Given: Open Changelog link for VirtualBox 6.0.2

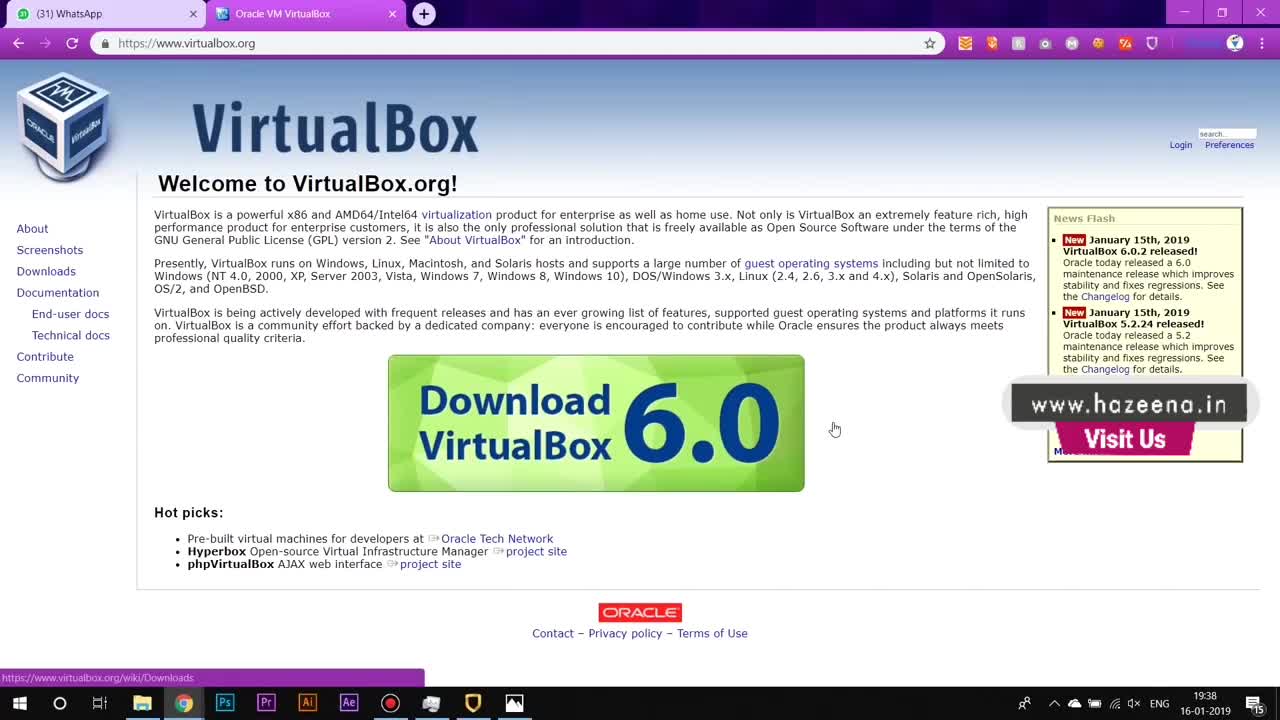Looking at the screenshot, I should coord(1105,297).
